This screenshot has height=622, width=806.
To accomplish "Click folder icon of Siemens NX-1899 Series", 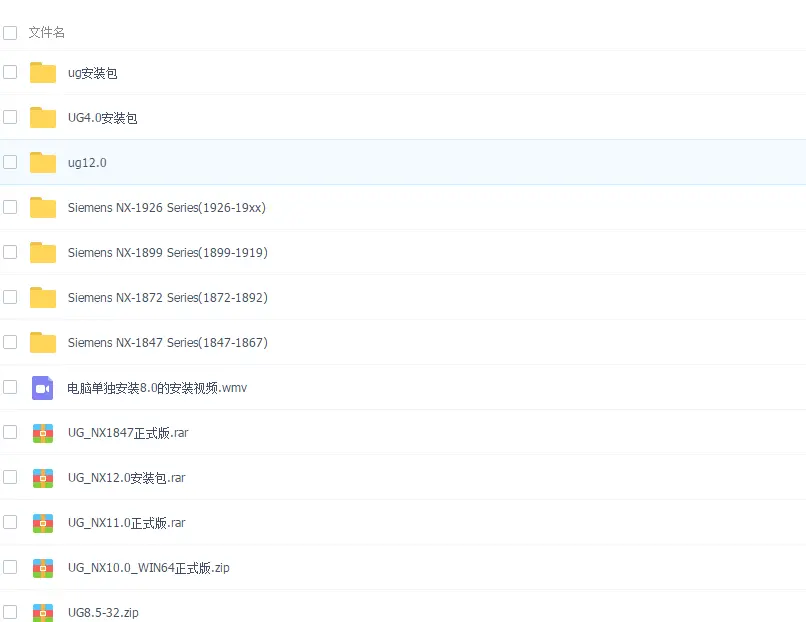I will [x=43, y=252].
